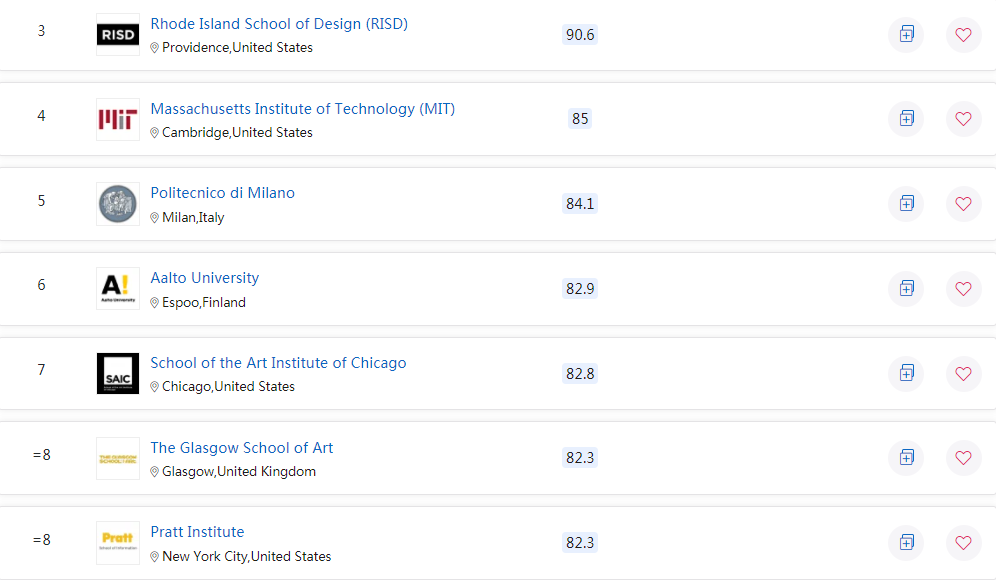996x580 pixels.
Task: Add MIT to the compare list
Action: (906, 119)
